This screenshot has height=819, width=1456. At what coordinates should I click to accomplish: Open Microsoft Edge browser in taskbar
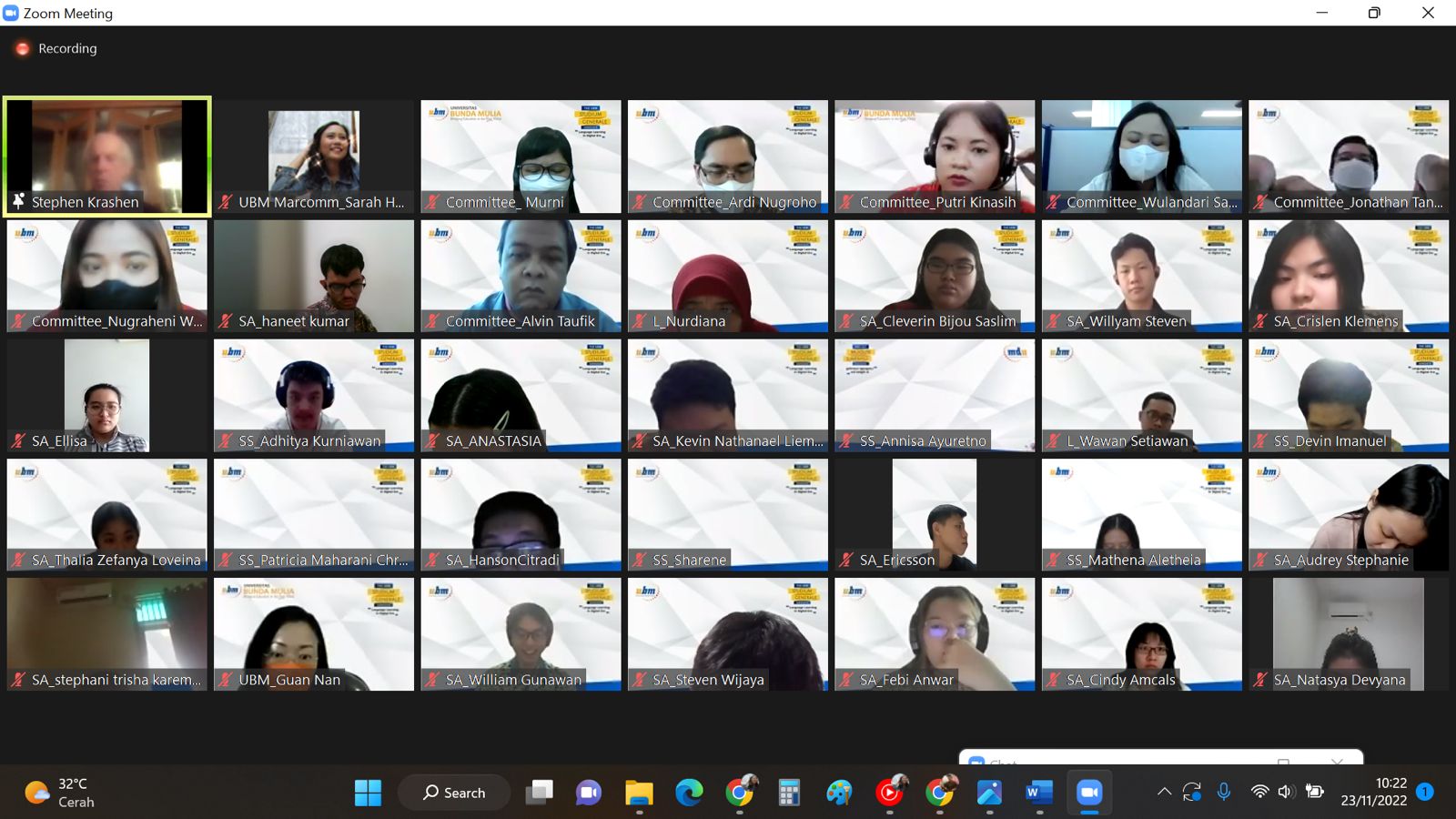pos(689,793)
